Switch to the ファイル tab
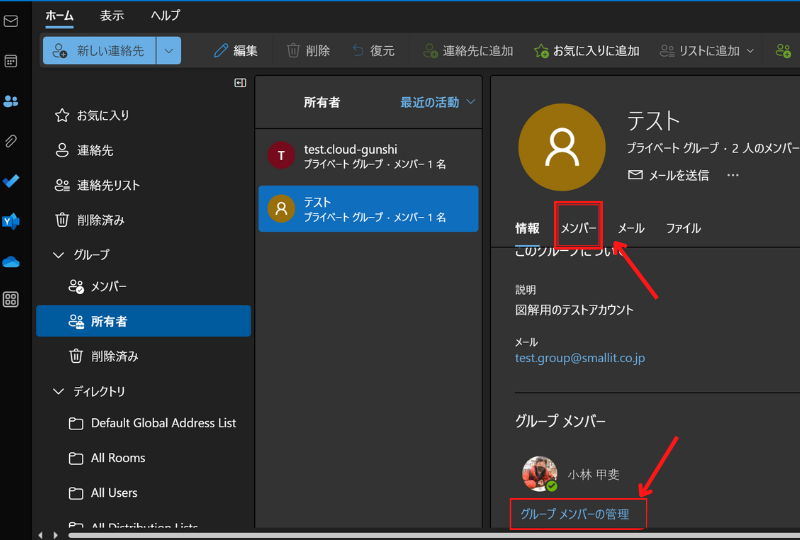The width and height of the screenshot is (800, 540). pos(683,228)
